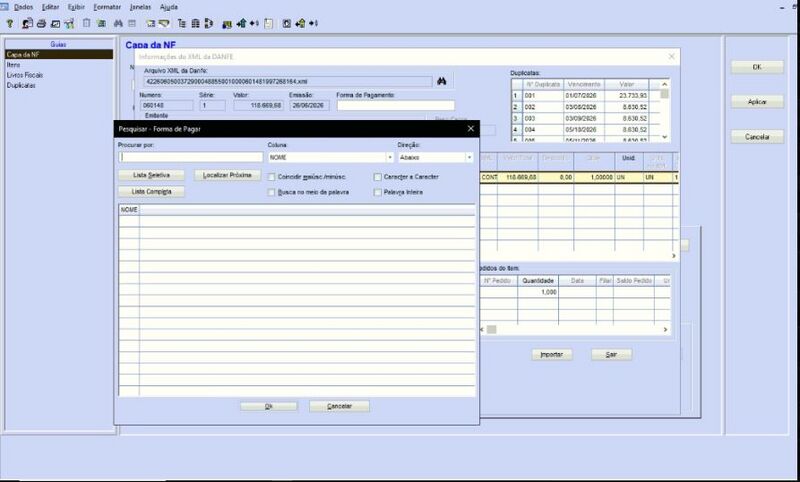
Task: Click the printer icon in the toolbar
Action: [x=41, y=23]
